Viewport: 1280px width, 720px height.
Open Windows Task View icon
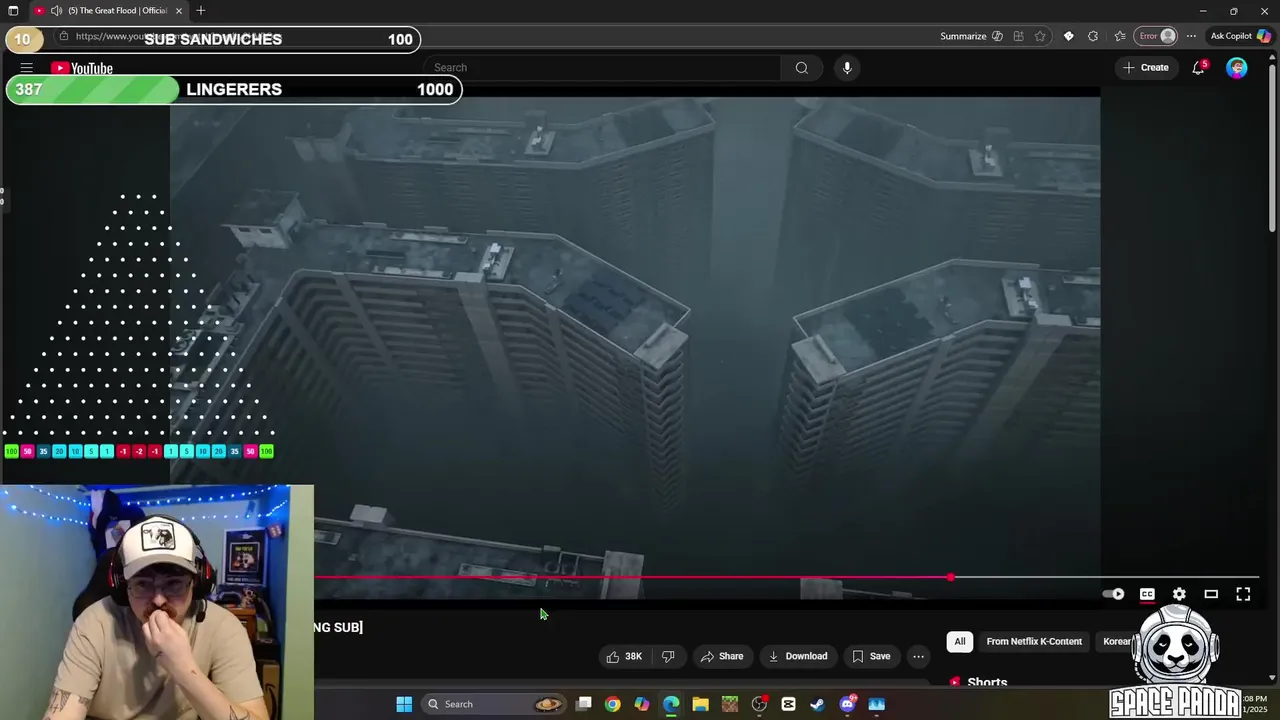584,704
